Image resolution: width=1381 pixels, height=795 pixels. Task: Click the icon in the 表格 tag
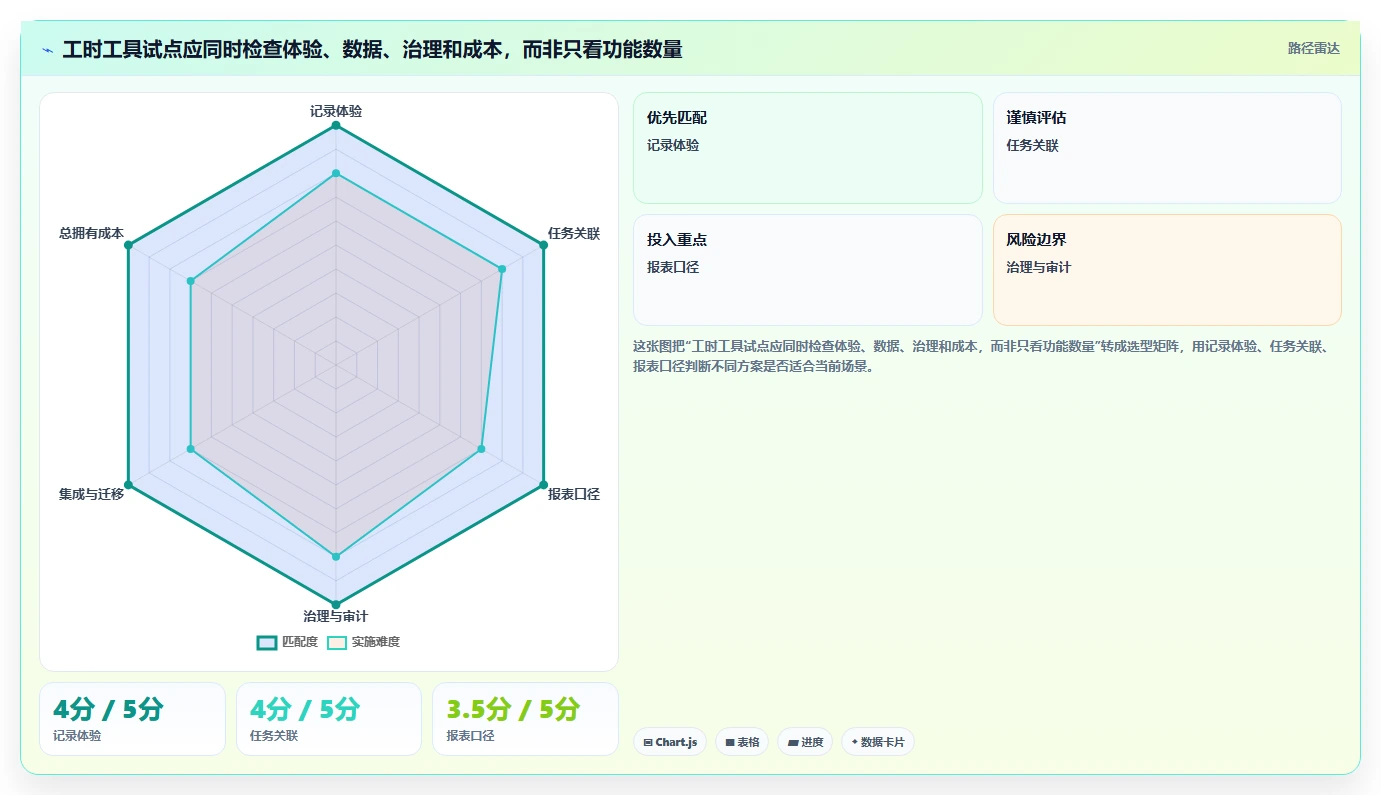tap(730, 742)
